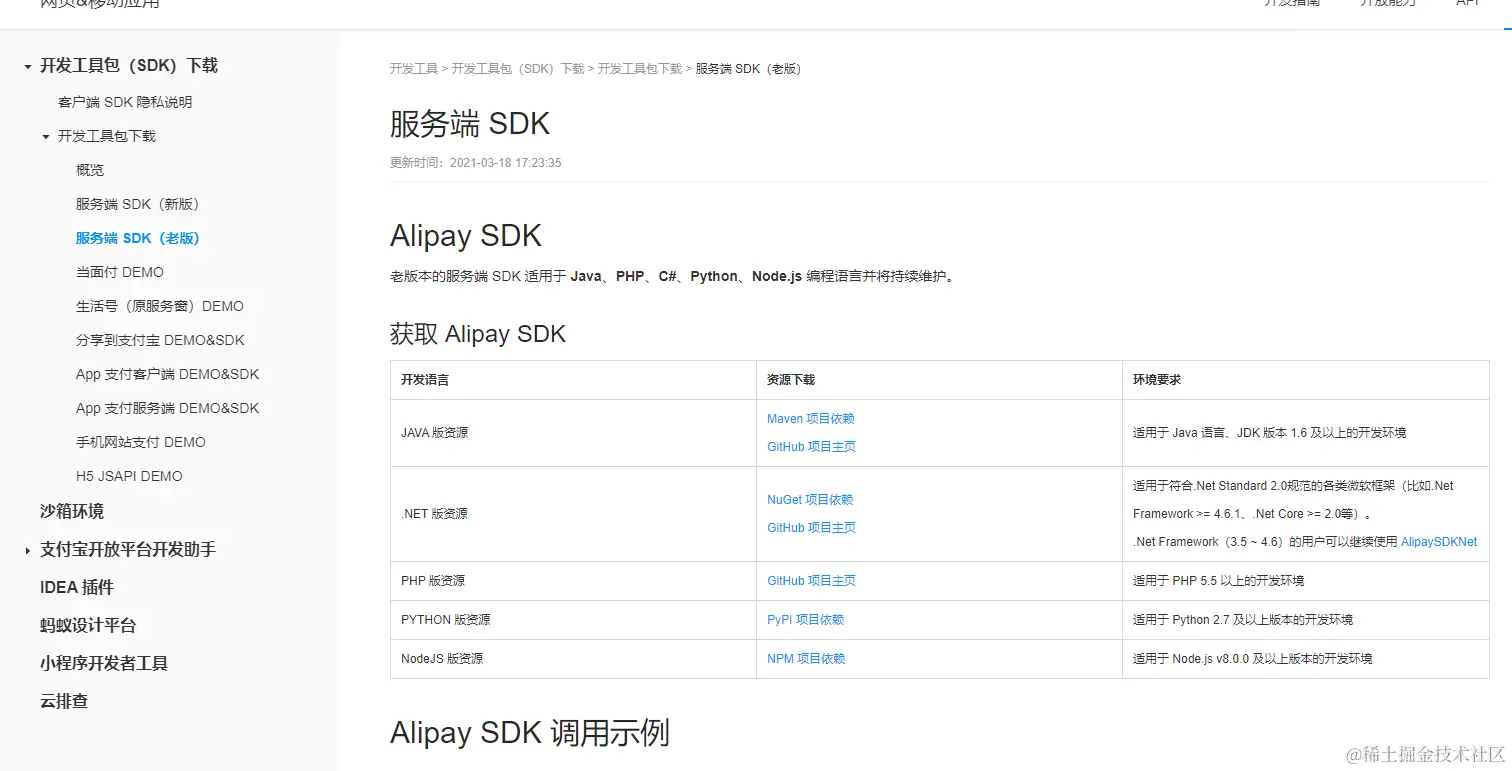Screen dimensions: 1512x771
Task: Click 开发工具包下载 breadcrumb link
Action: pyautogui.click(x=640, y=69)
